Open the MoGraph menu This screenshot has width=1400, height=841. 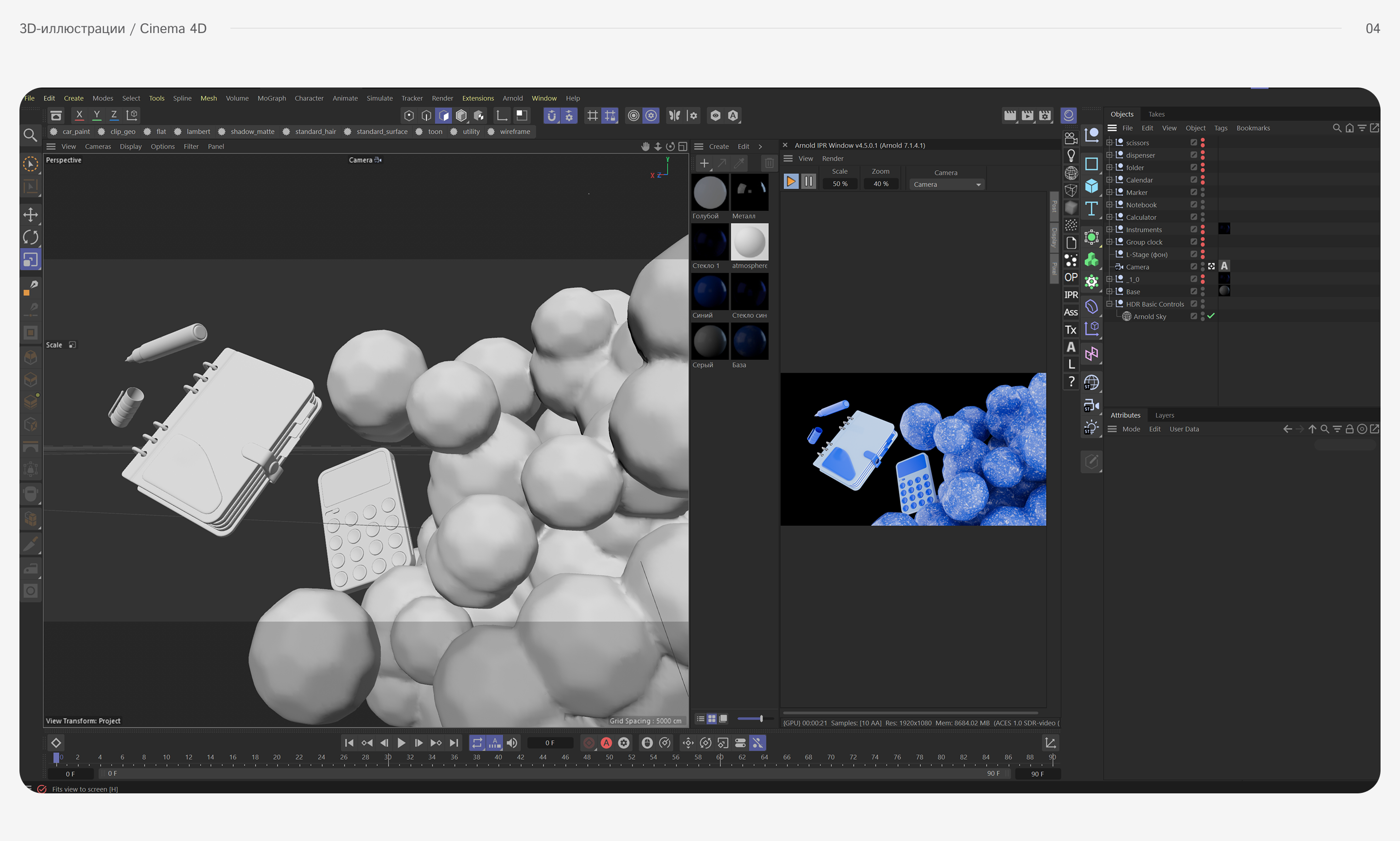pyautogui.click(x=271, y=98)
